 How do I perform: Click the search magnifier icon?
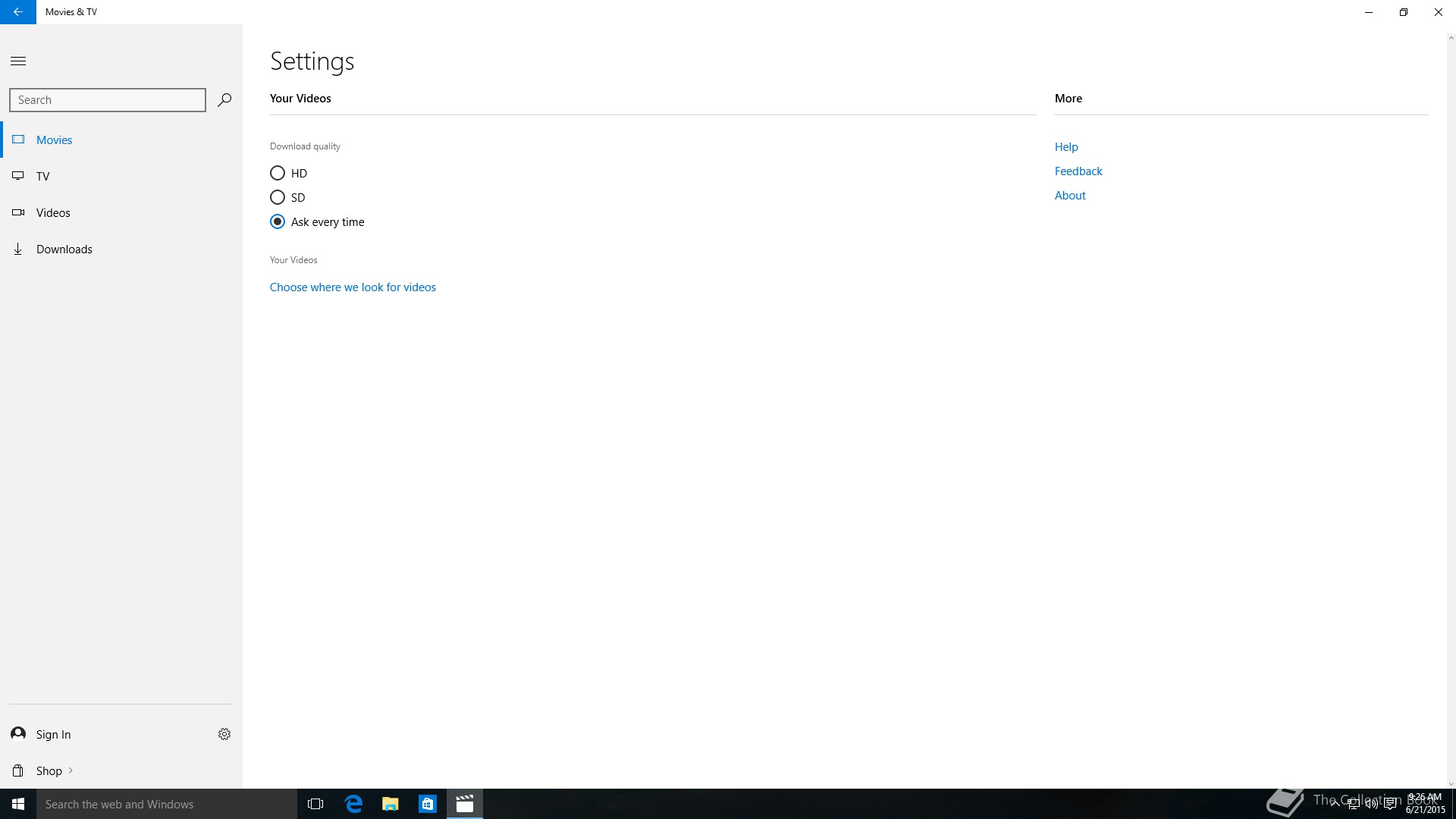coord(224,99)
